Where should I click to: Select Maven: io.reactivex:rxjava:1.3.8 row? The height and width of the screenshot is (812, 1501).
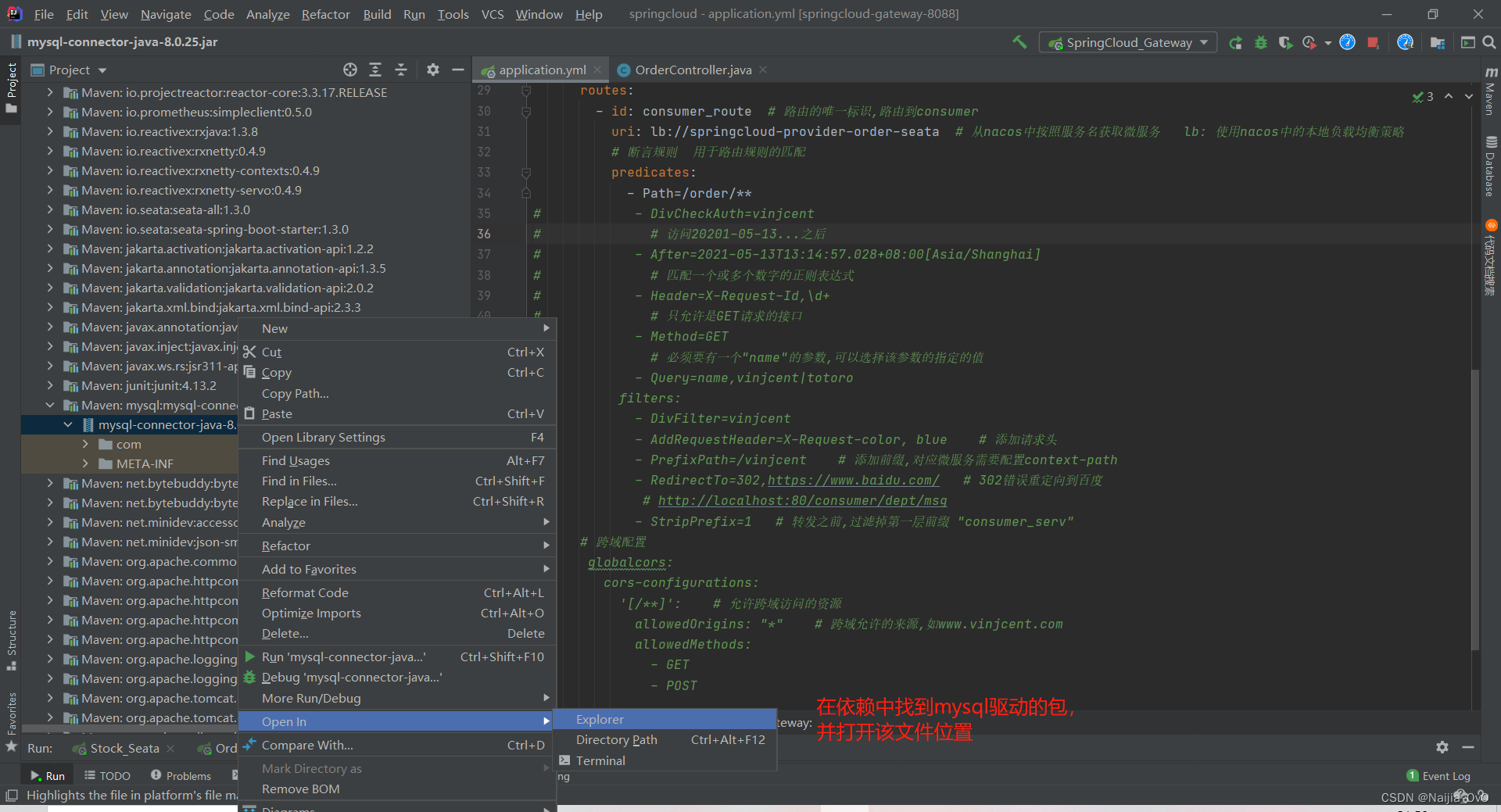[246, 131]
